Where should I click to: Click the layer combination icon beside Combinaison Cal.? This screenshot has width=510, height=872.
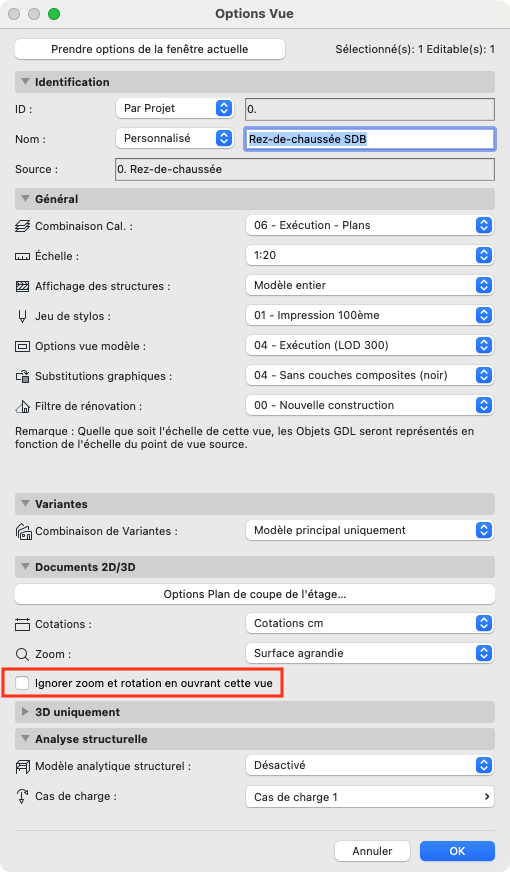[22, 226]
